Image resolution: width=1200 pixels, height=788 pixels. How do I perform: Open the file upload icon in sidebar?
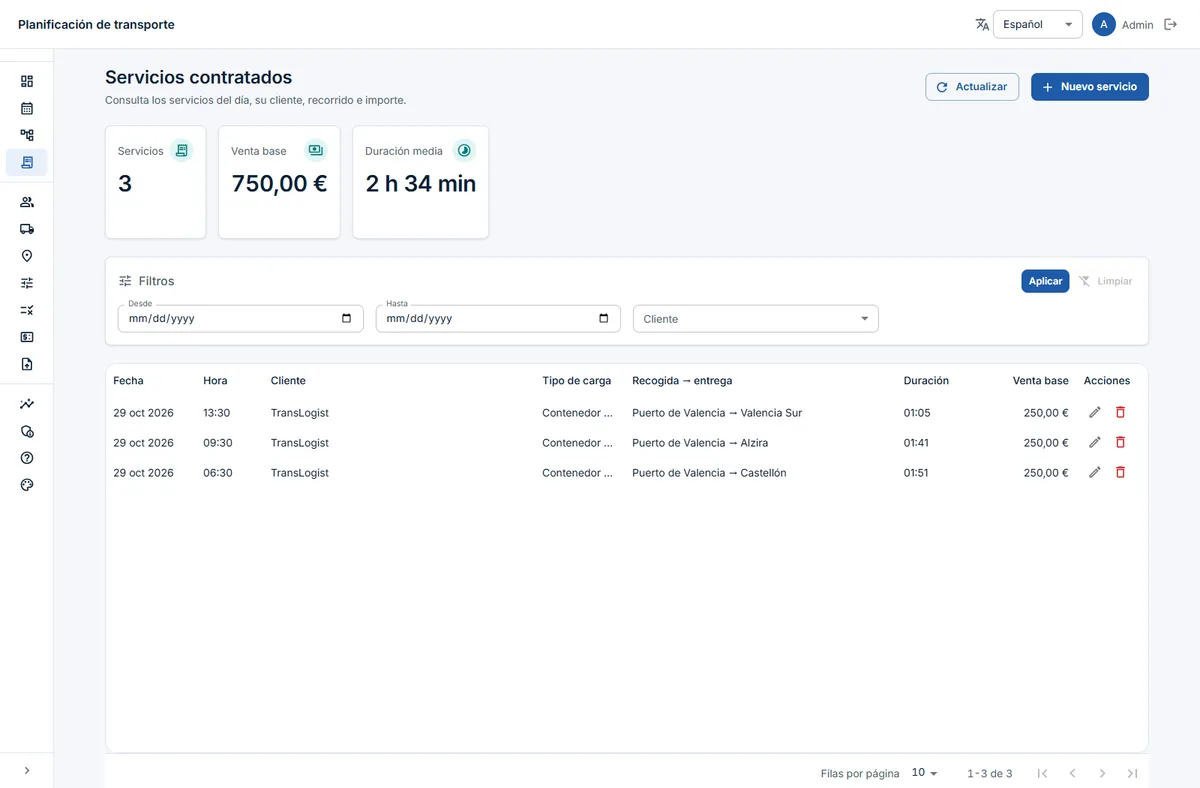tap(27, 364)
